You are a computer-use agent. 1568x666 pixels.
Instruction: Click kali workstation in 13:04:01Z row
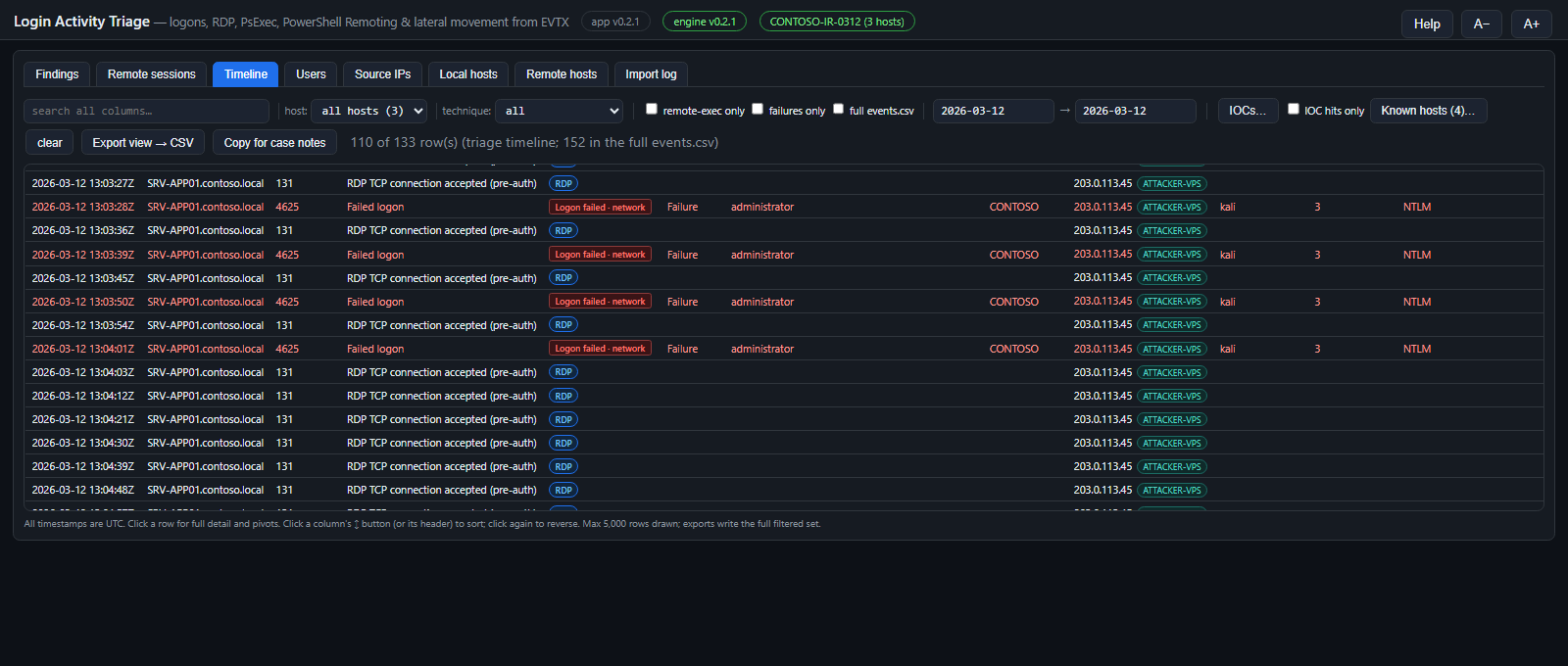click(x=1228, y=349)
